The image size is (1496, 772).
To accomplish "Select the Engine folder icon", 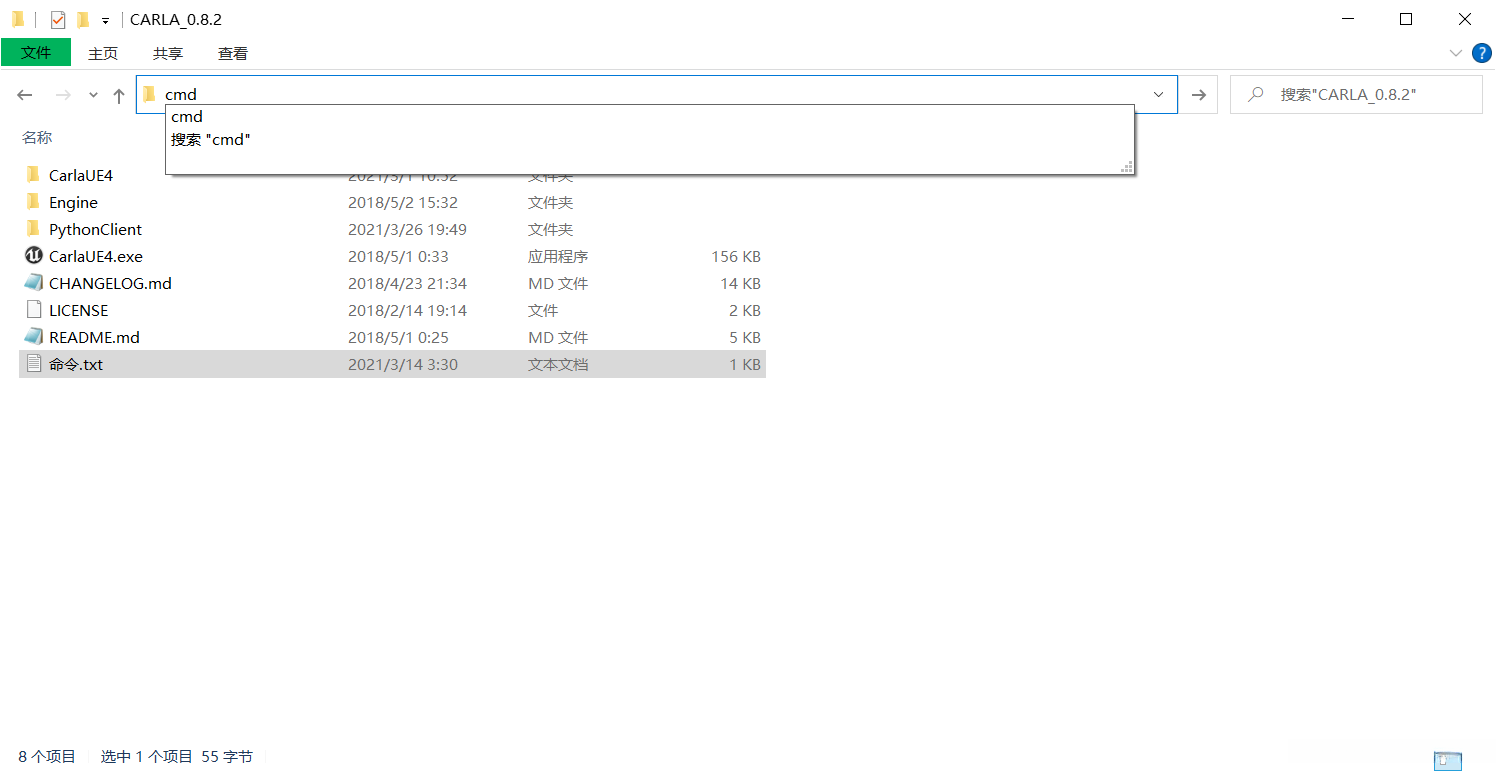I will [x=33, y=202].
